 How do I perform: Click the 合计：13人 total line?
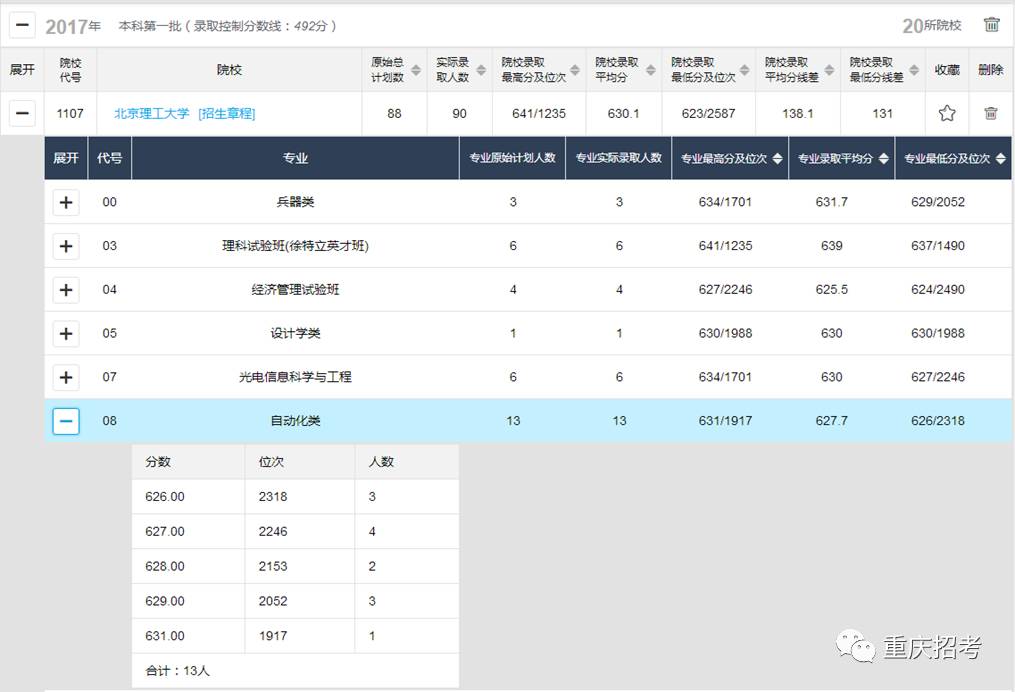[177, 671]
